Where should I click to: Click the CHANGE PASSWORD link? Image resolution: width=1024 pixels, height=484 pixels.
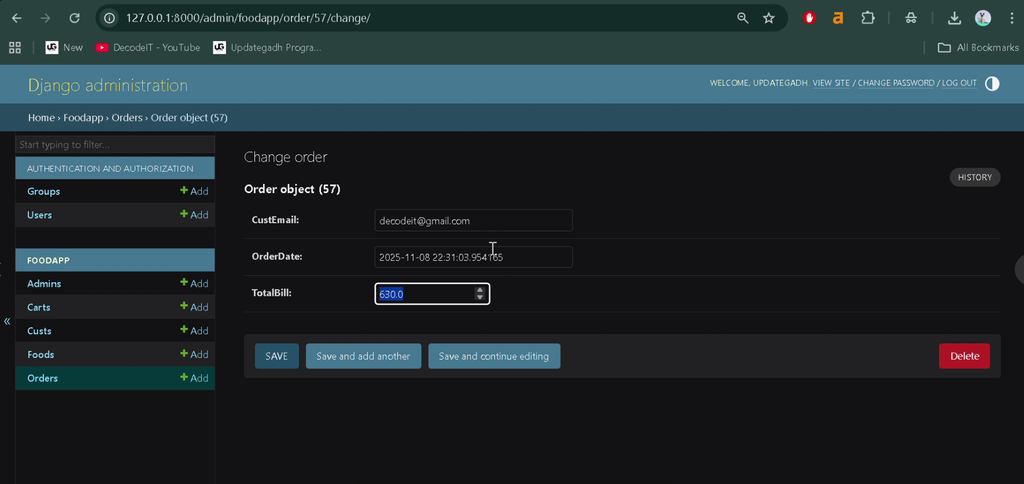tap(895, 83)
